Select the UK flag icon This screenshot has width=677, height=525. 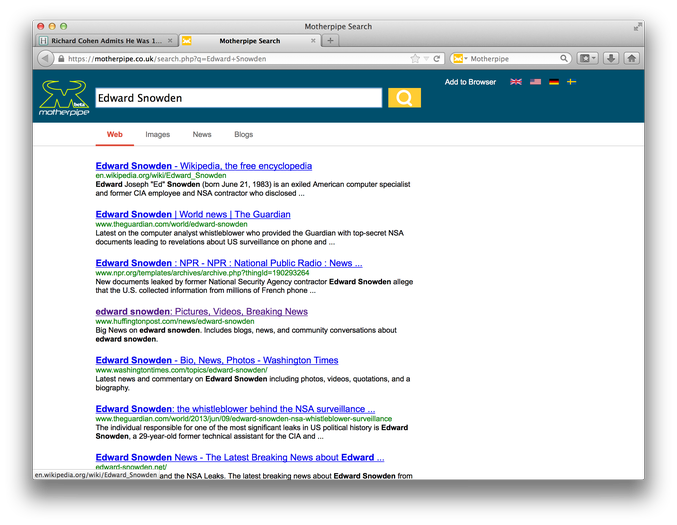[x=516, y=82]
